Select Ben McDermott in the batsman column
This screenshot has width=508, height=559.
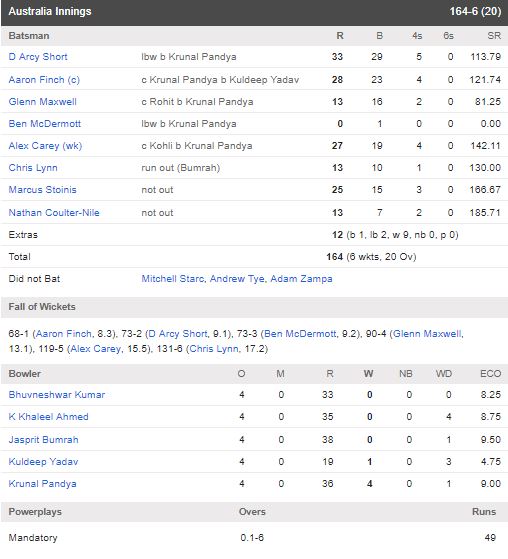(x=45, y=124)
